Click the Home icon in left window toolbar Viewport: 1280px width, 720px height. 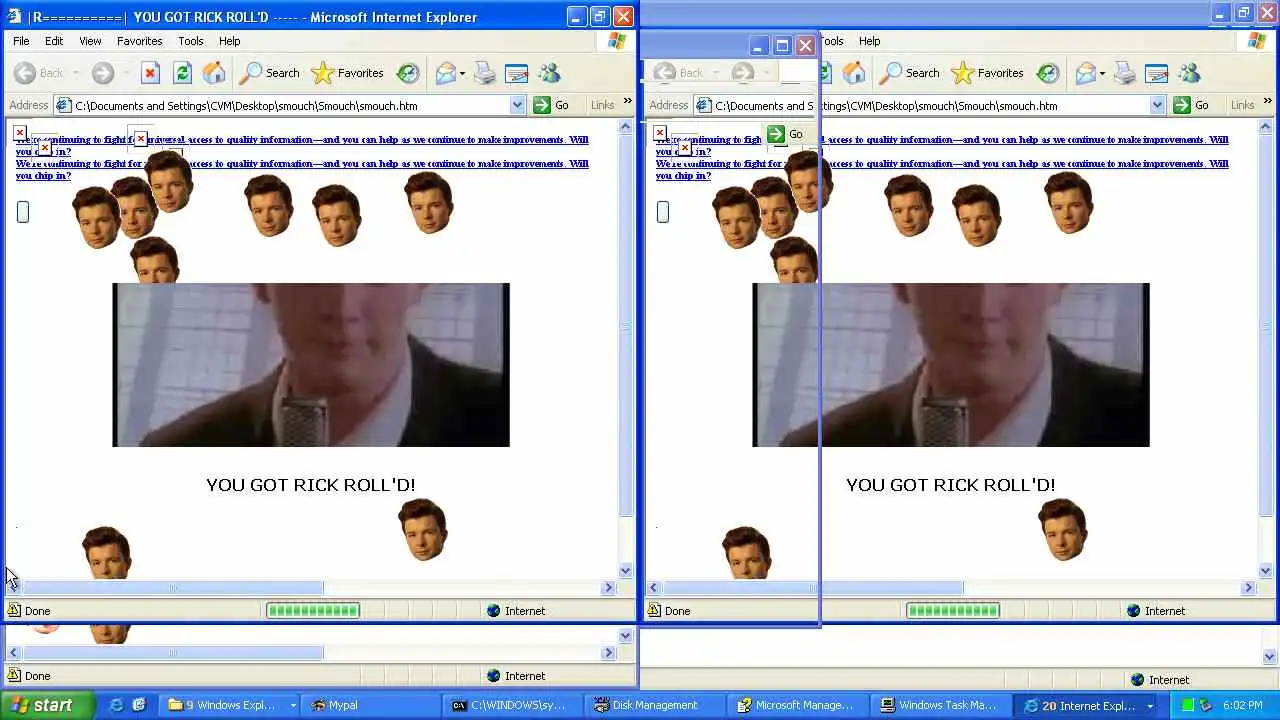point(214,73)
